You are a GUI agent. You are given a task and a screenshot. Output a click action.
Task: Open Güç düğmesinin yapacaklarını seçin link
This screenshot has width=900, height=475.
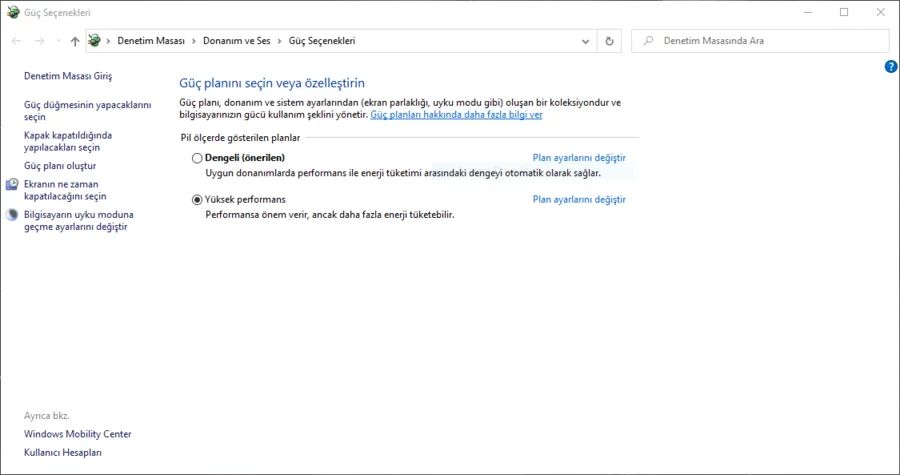tap(87, 111)
